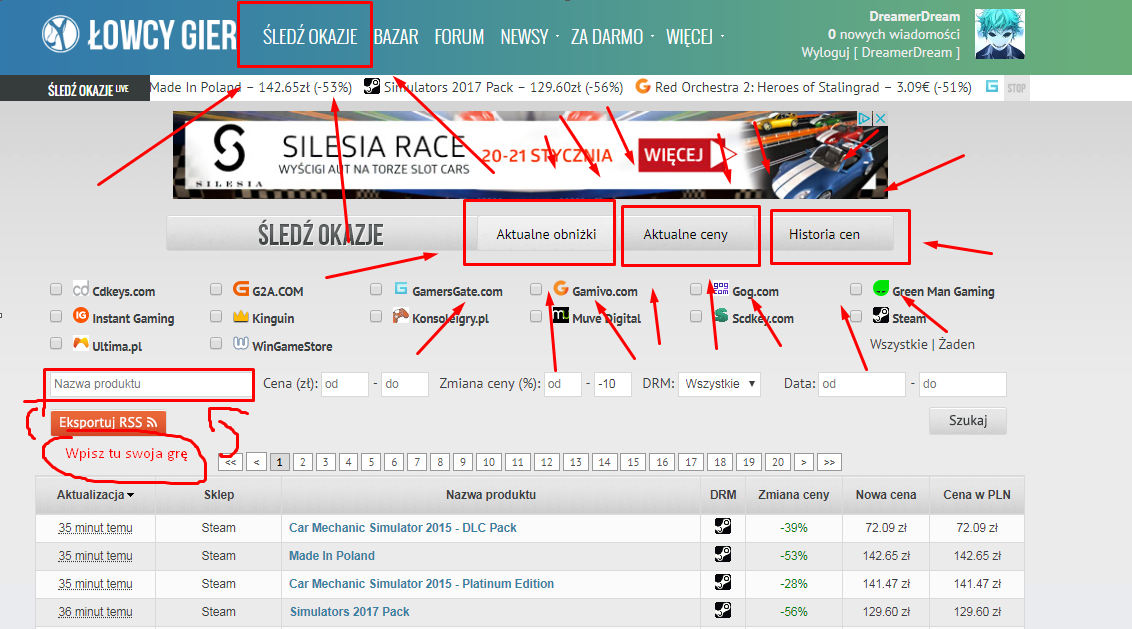Click the Steam DRM icon in the Platinum Edition row
The image size is (1132, 629).
tap(723, 582)
